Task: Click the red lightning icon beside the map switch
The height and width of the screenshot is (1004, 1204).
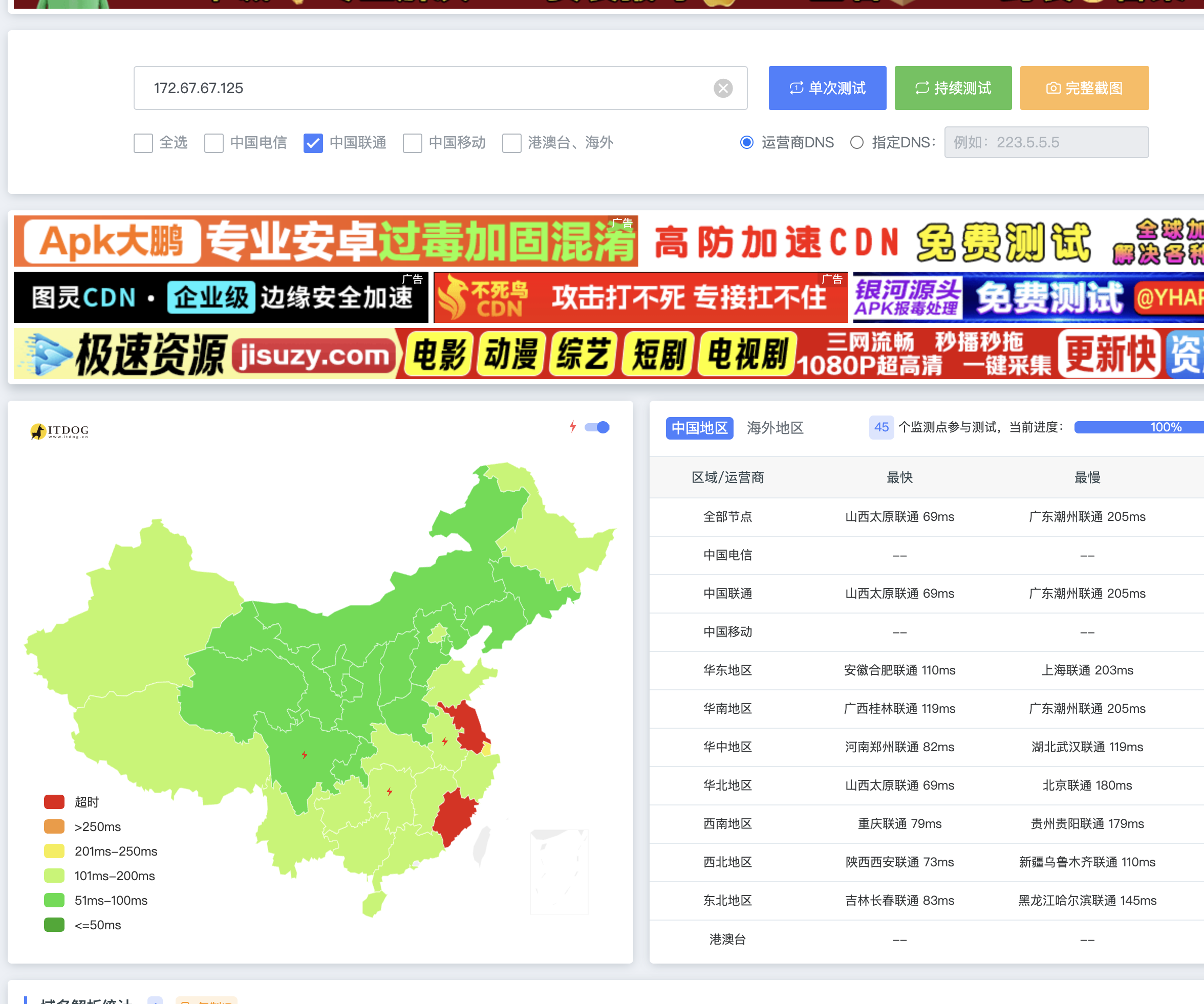Action: tap(572, 427)
